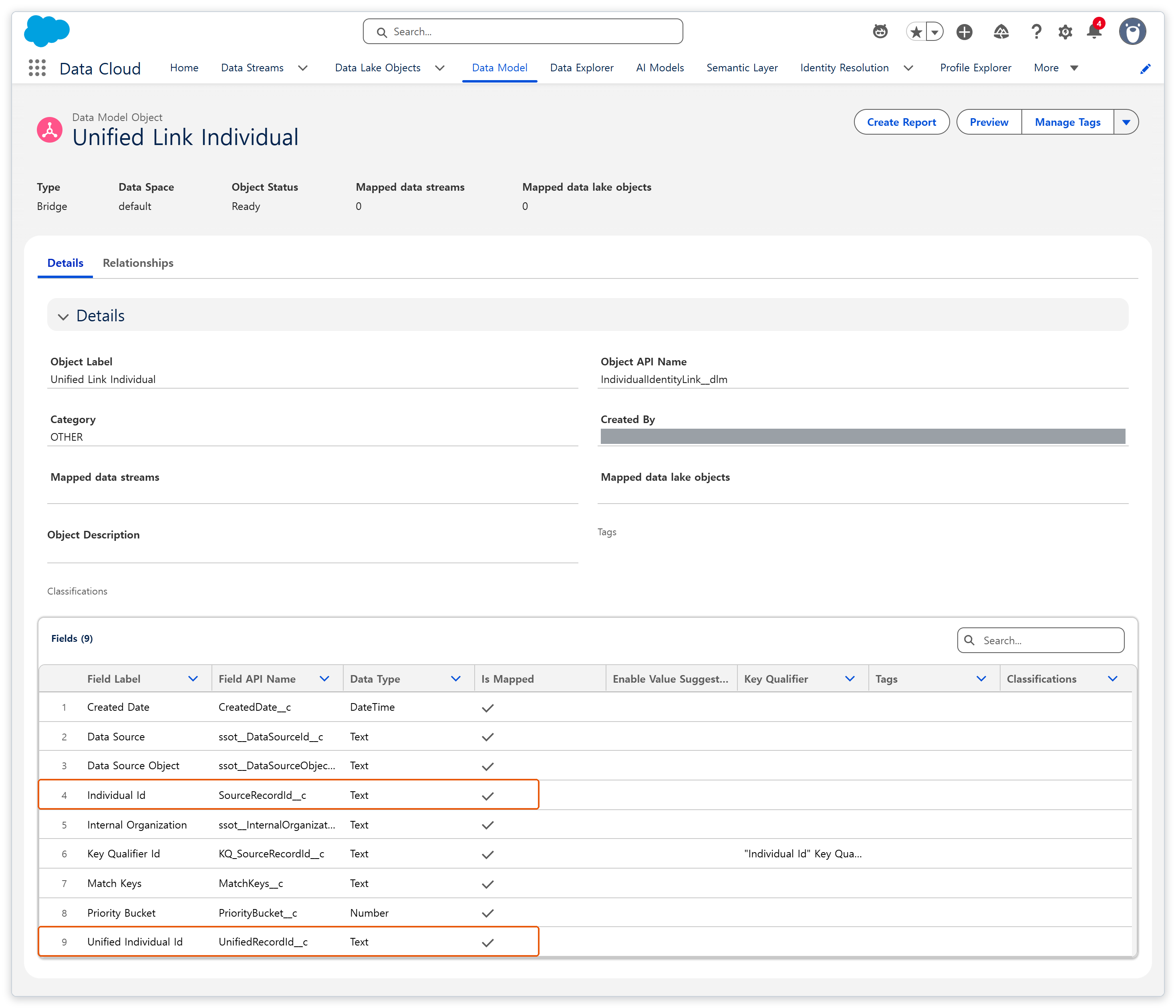Click the favorites star icon
The height and width of the screenshot is (1008, 1176).
click(916, 32)
